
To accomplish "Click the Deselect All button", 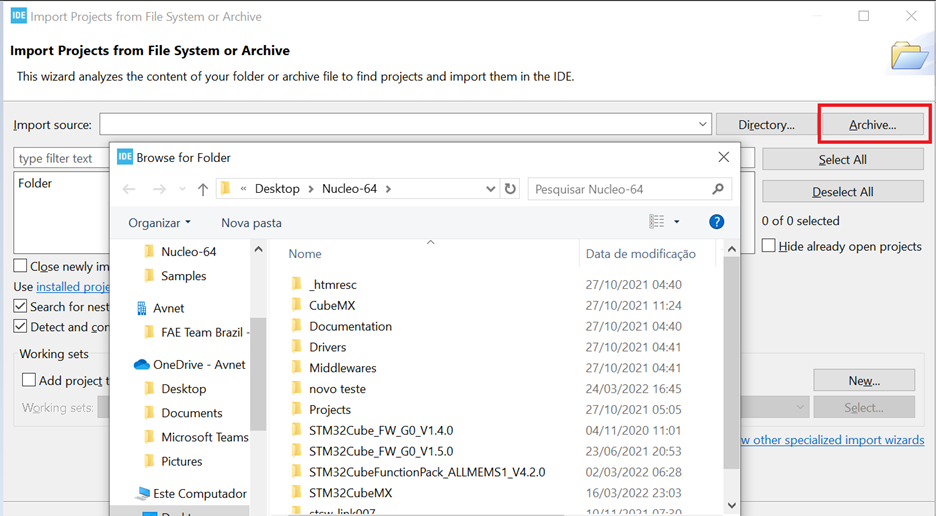I will [x=842, y=192].
